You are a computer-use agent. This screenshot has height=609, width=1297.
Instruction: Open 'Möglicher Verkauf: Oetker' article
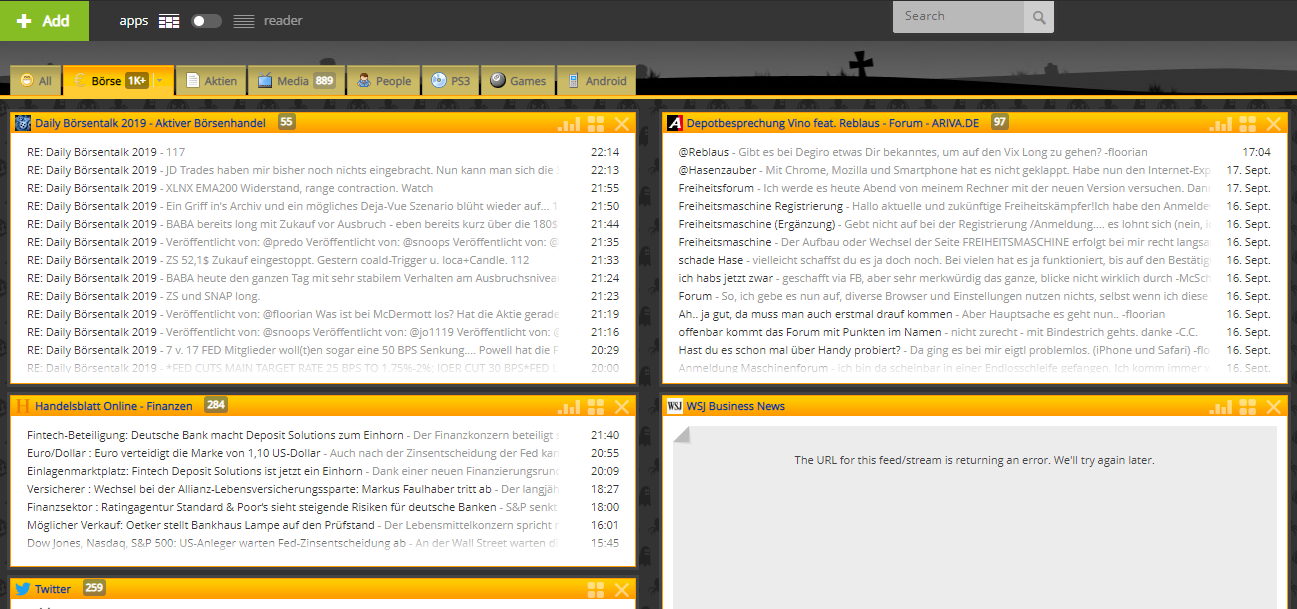pyautogui.click(x=323, y=525)
